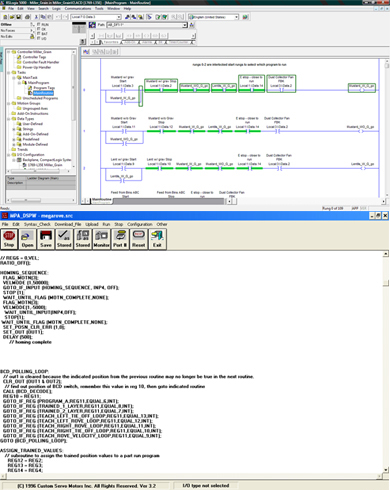Screen dimensions: 390x490
Task: Click the Exit toolbar icon
Action: pyautogui.click(x=157, y=239)
